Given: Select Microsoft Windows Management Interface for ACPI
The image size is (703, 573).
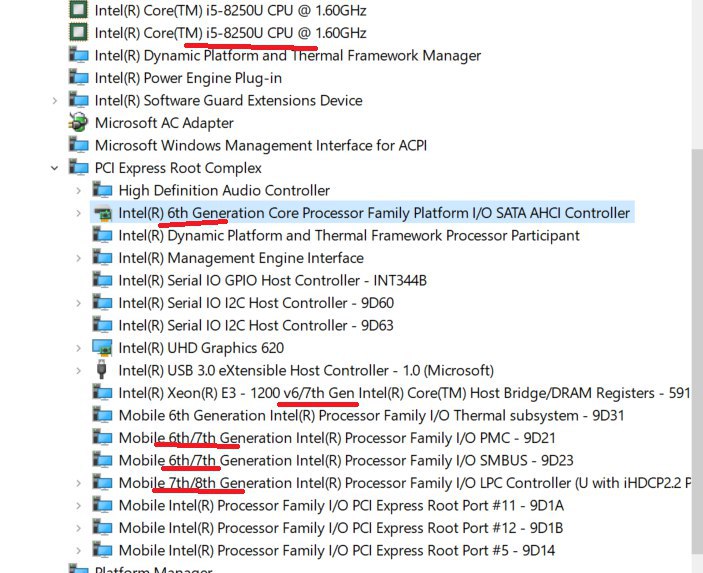Looking at the screenshot, I should click(x=260, y=145).
